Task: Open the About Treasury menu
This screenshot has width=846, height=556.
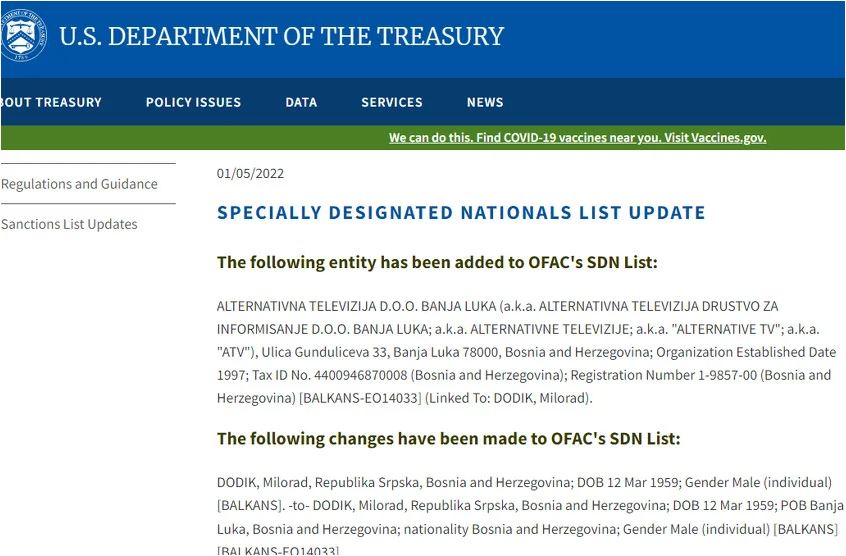Action: 51,102
